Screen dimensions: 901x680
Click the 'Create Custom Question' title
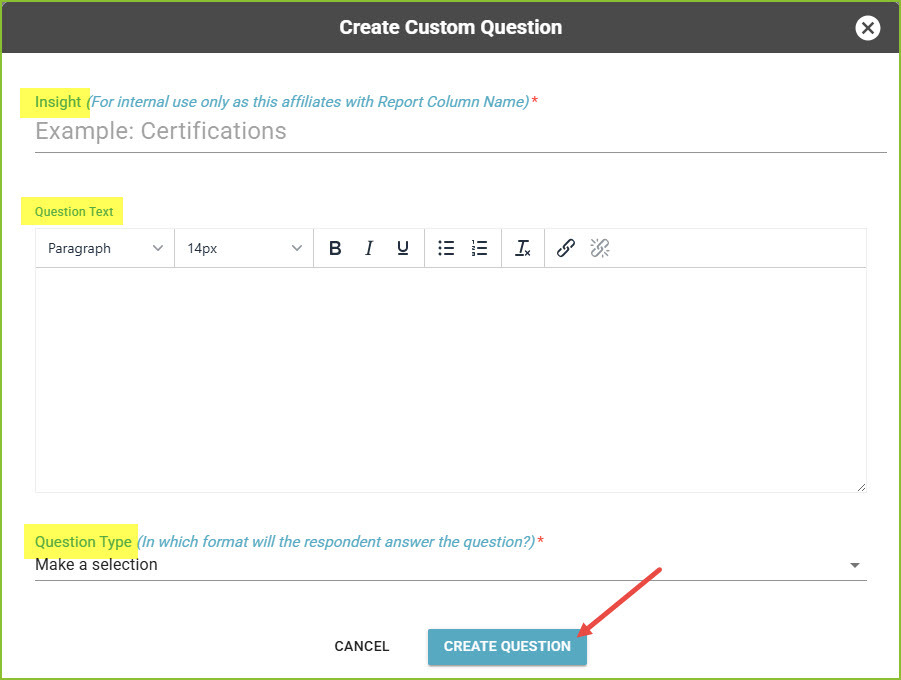[450, 27]
